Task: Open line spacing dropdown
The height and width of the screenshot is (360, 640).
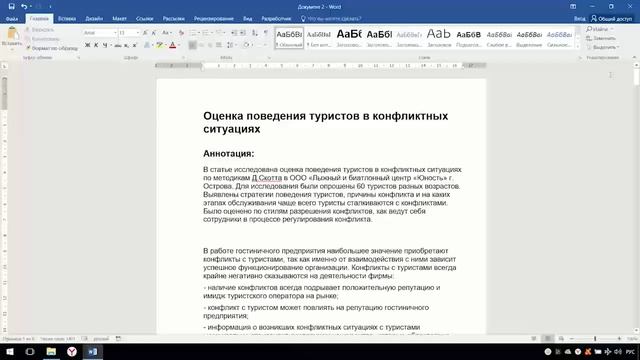Action: 231,45
